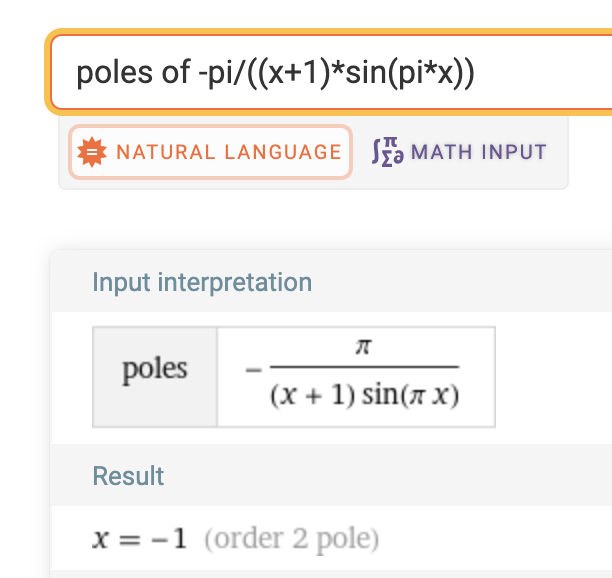Image resolution: width=612 pixels, height=578 pixels.
Task: Click the 'Result' pod heading
Action: [128, 476]
